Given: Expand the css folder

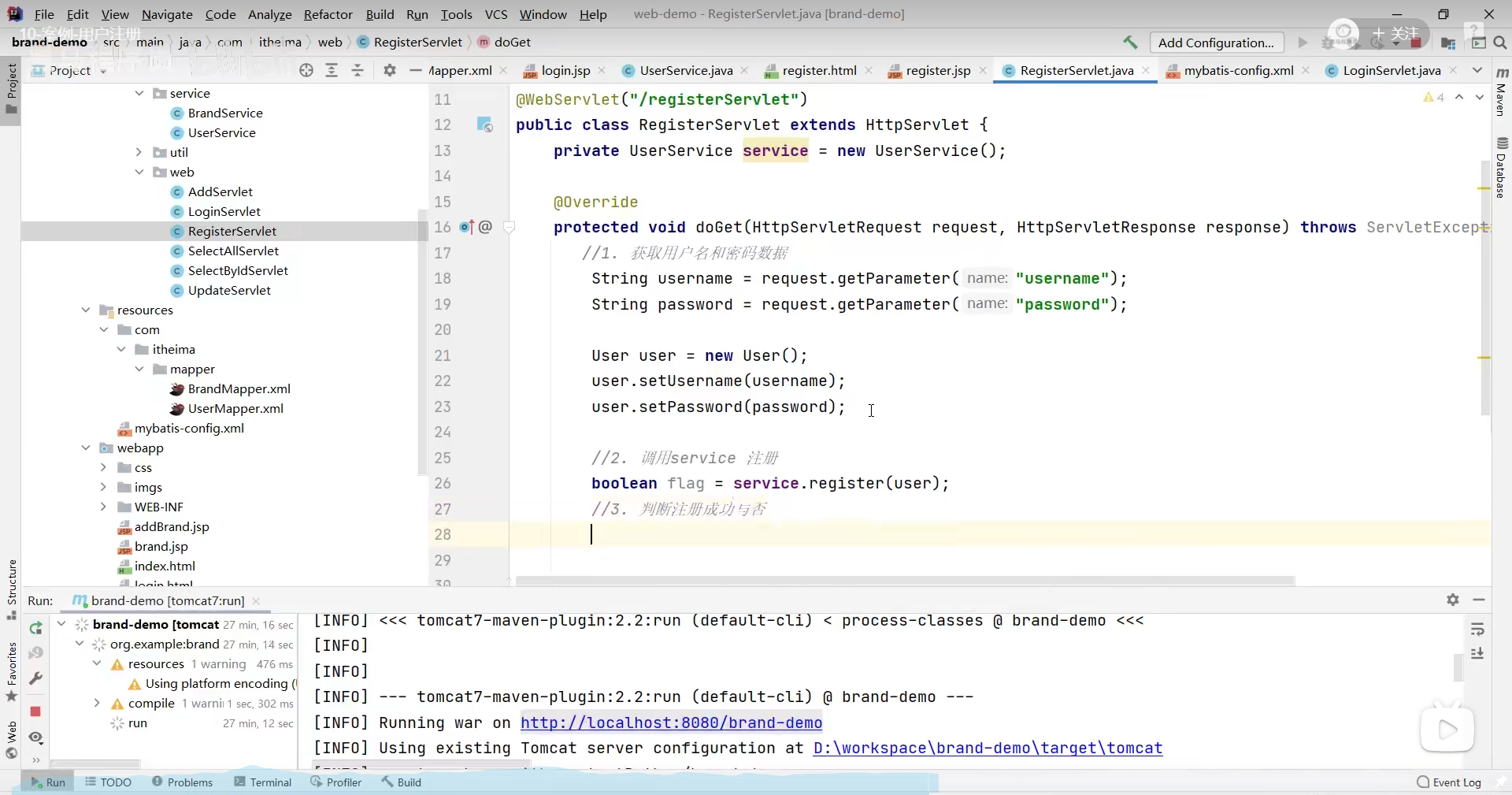Looking at the screenshot, I should point(103,467).
